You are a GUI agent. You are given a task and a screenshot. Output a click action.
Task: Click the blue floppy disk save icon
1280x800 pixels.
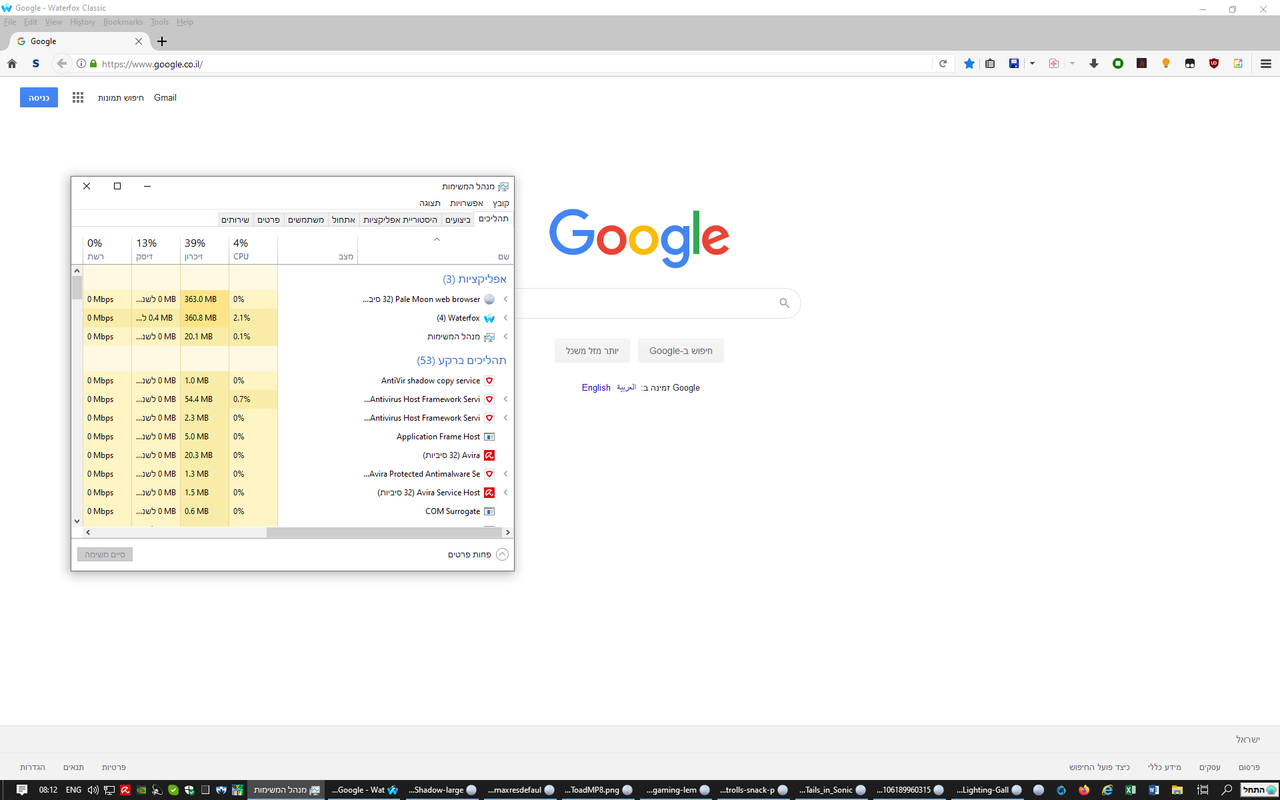pyautogui.click(x=1014, y=63)
